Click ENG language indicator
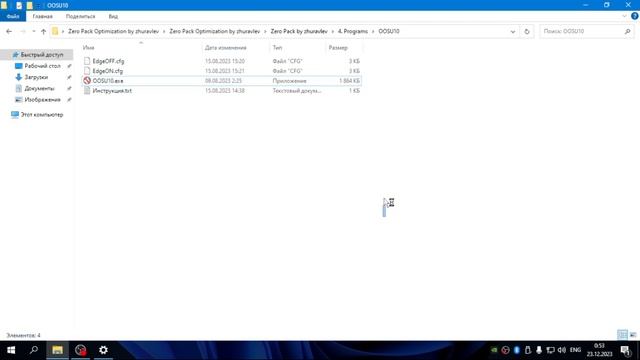The width and height of the screenshot is (640, 360). 575,350
